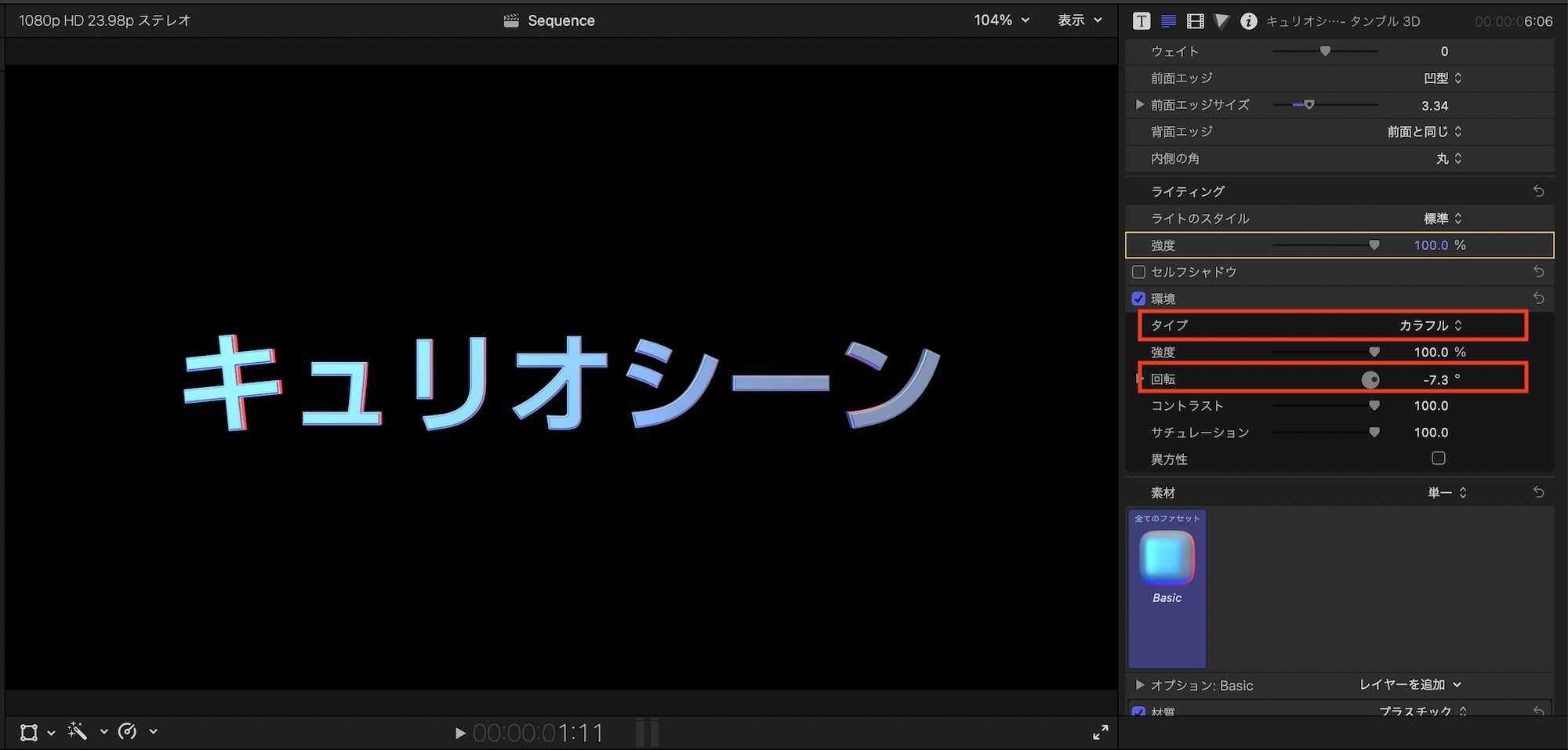Click the Transform tool icon below viewer

tap(29, 732)
